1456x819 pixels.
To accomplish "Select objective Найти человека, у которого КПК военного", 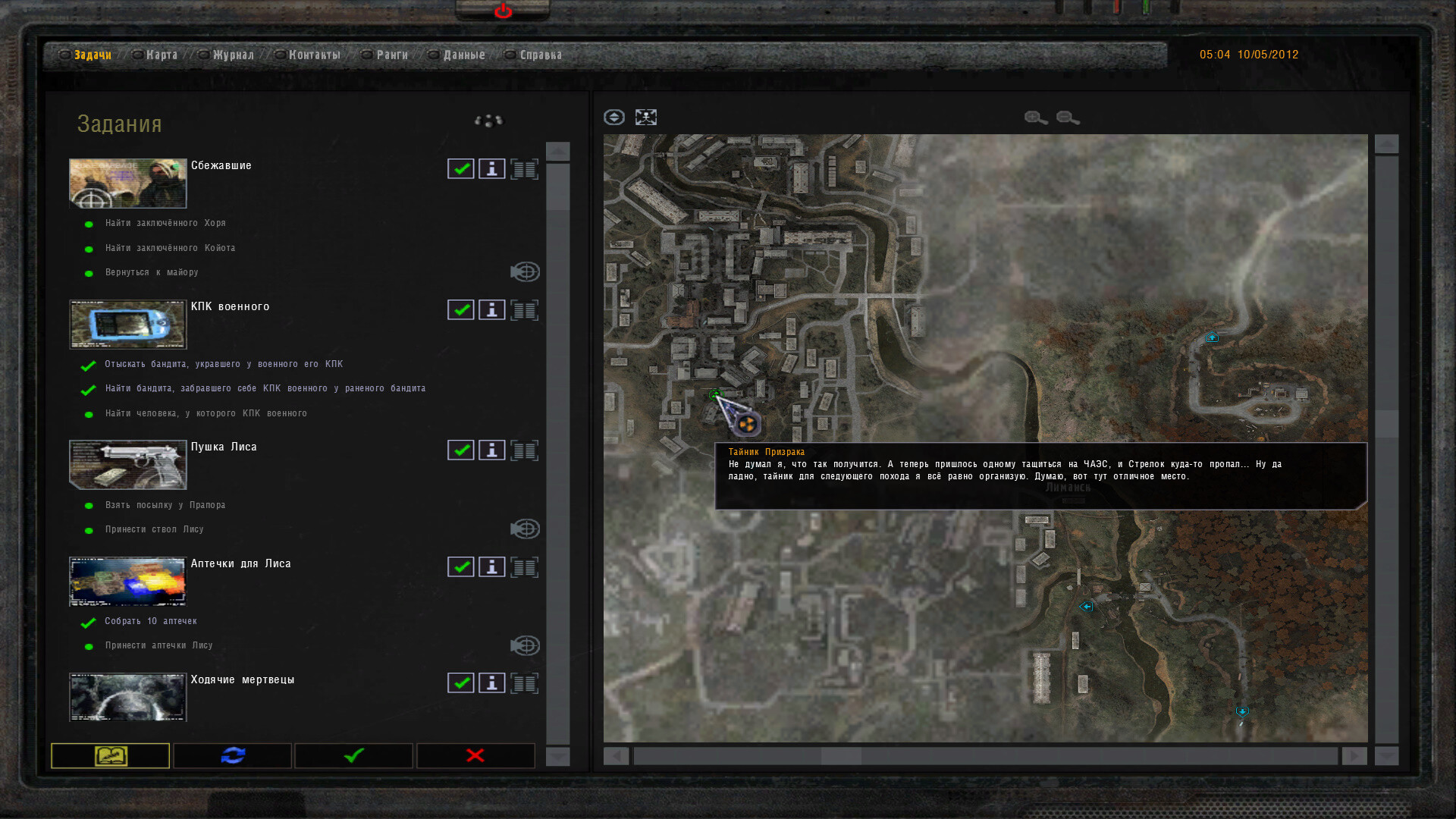I will (x=206, y=413).
